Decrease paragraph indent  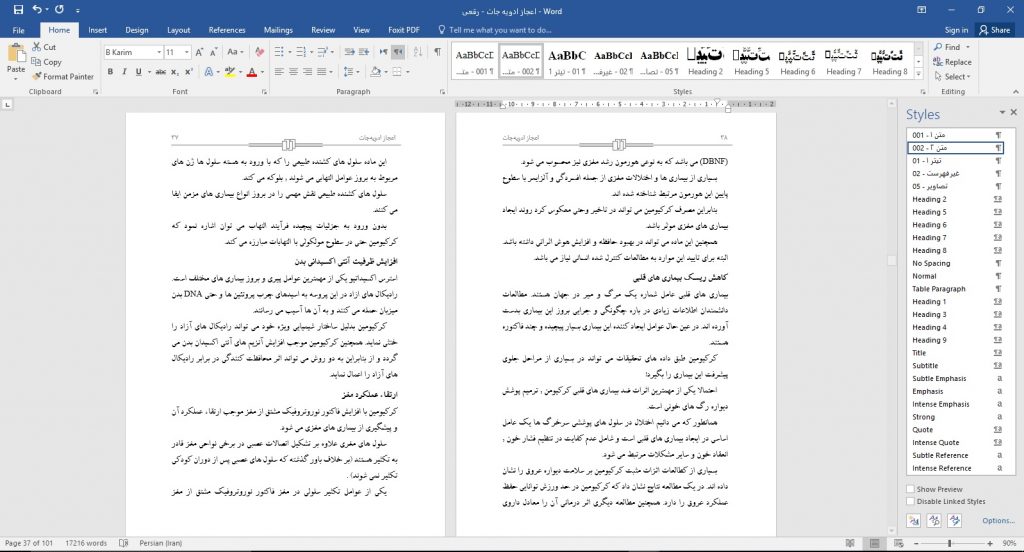349,52
